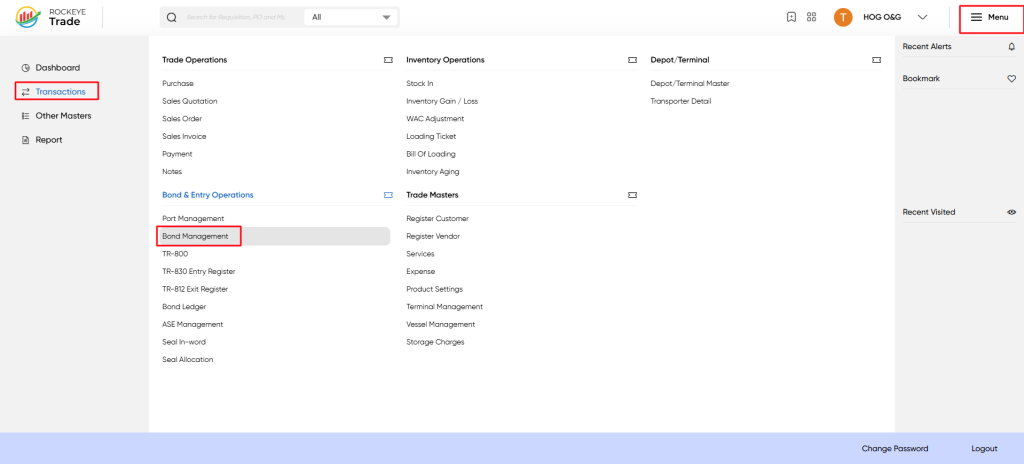Image resolution: width=1024 pixels, height=464 pixels.
Task: Open Register Vendor
Action: tap(433, 237)
